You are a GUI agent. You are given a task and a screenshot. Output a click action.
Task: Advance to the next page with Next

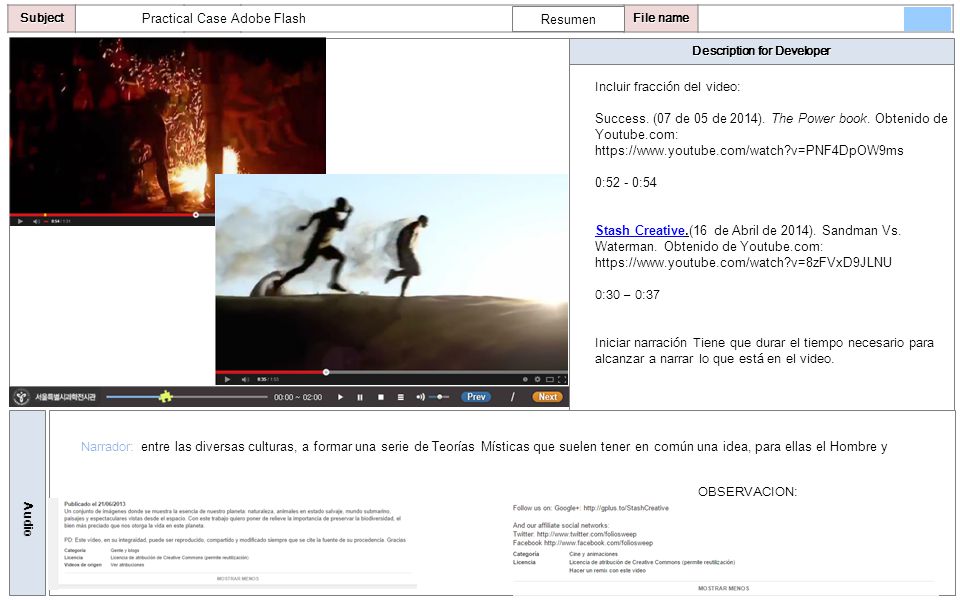click(x=547, y=397)
